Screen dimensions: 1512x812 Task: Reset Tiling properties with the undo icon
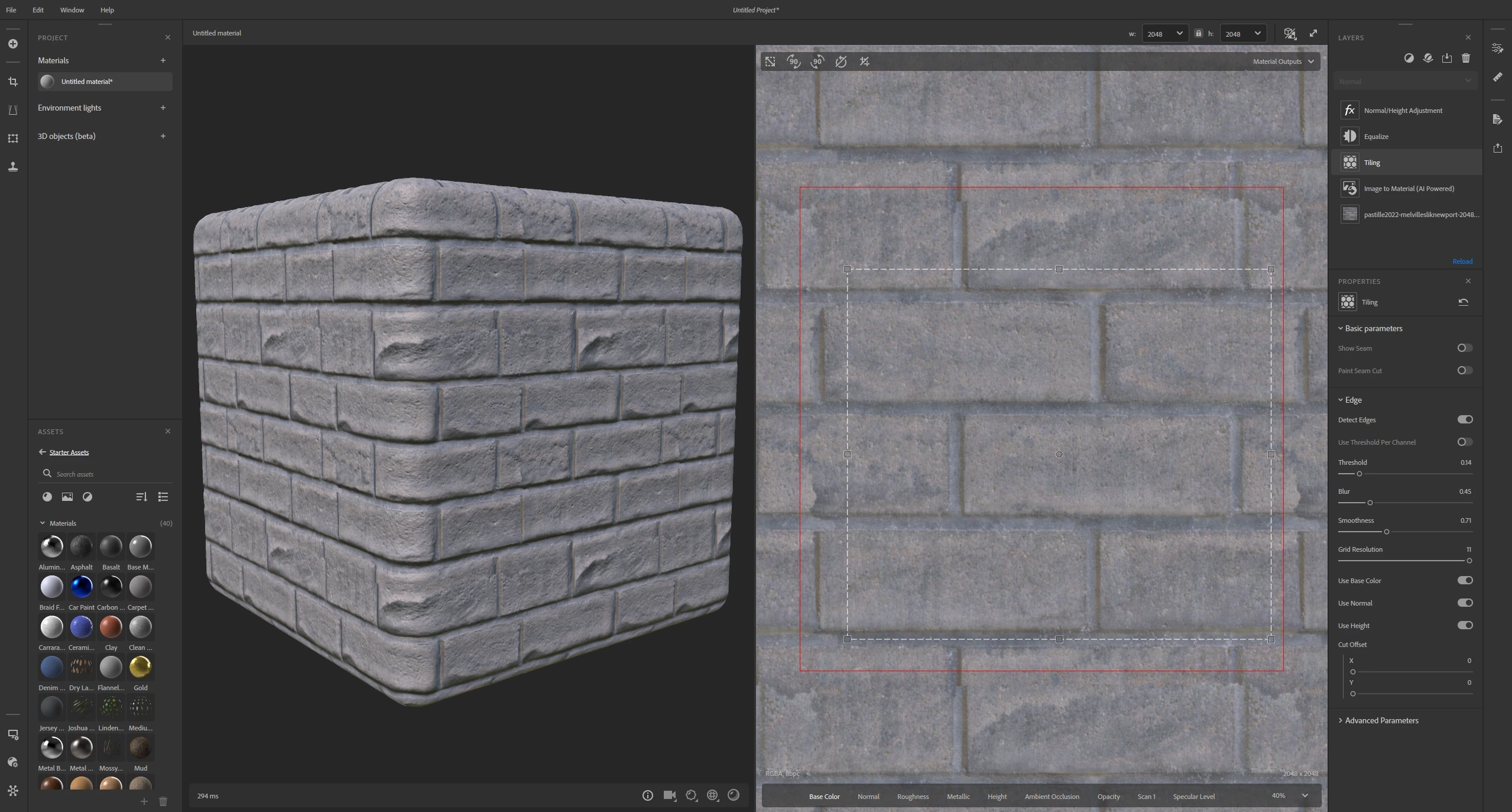coord(1464,302)
